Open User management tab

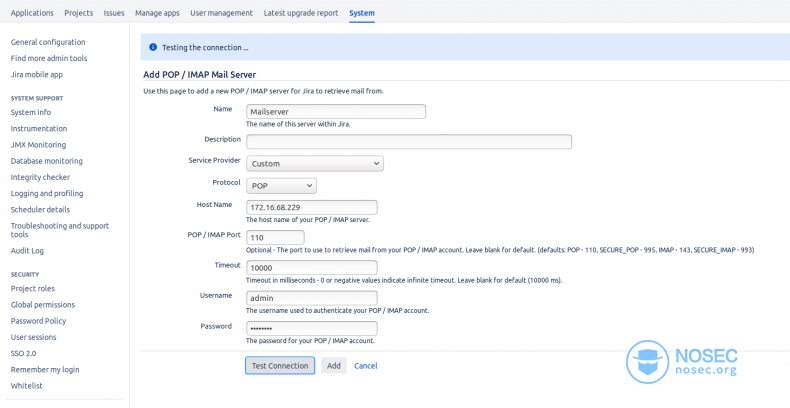point(222,13)
